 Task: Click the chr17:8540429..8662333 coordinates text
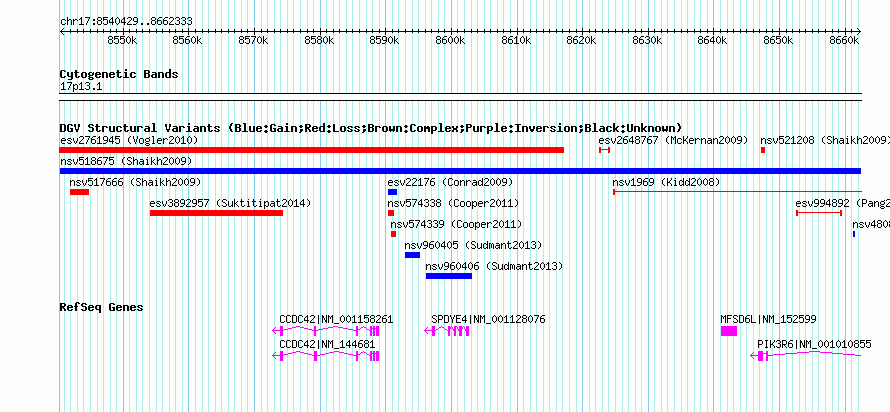126,22
